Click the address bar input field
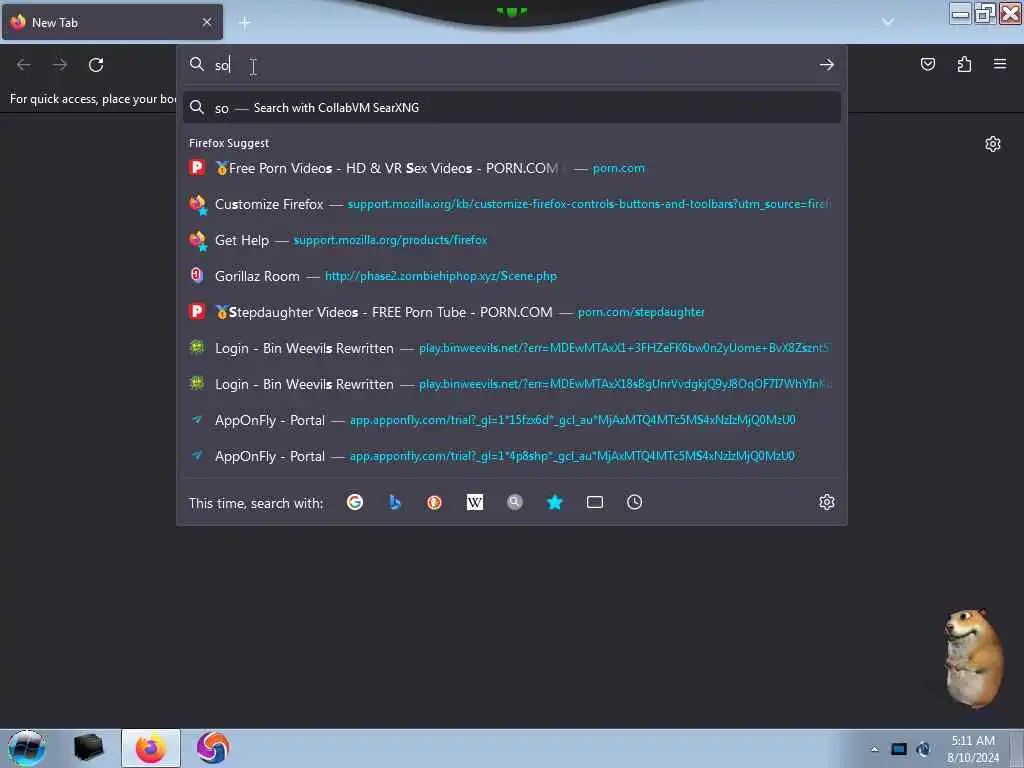 512,65
